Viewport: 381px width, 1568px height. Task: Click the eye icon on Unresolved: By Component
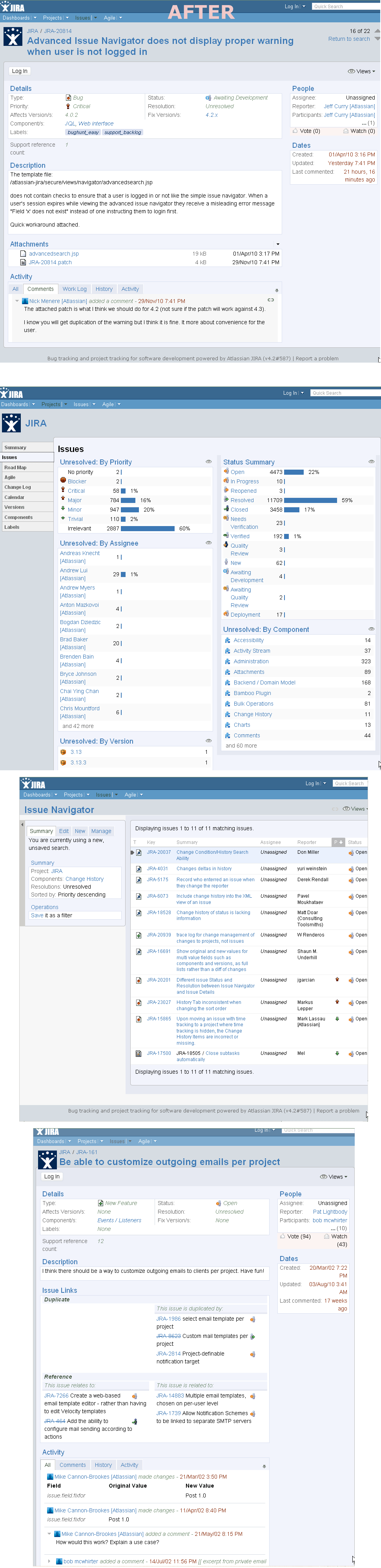371,629
